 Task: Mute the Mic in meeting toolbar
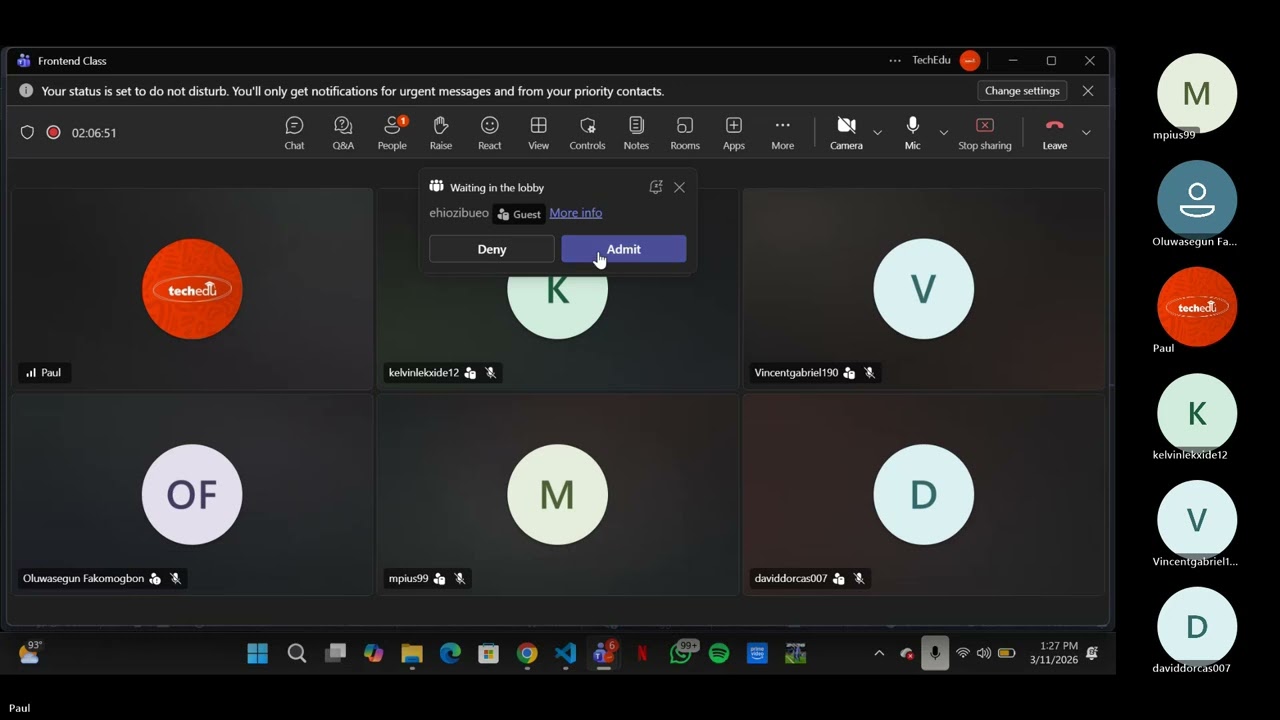pyautogui.click(x=912, y=133)
